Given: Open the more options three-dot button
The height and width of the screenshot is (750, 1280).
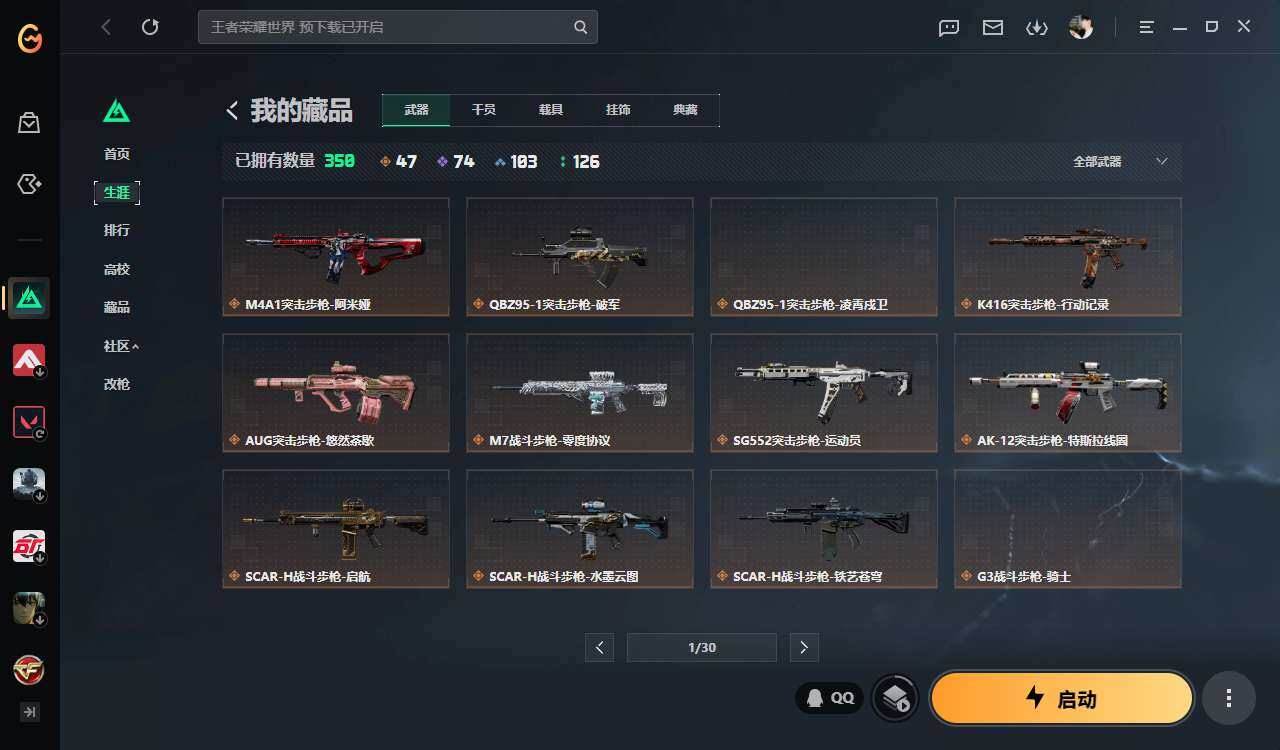Looking at the screenshot, I should point(1229,698).
